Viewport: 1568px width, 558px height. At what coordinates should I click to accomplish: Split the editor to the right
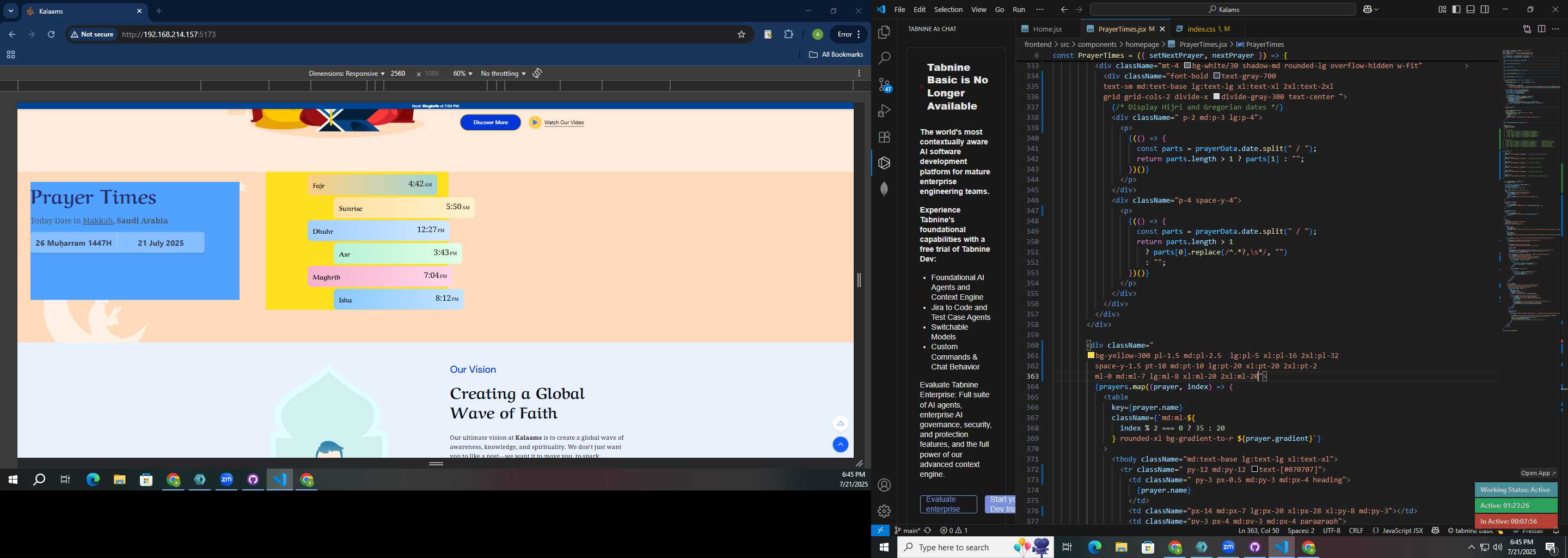pyautogui.click(x=1541, y=29)
